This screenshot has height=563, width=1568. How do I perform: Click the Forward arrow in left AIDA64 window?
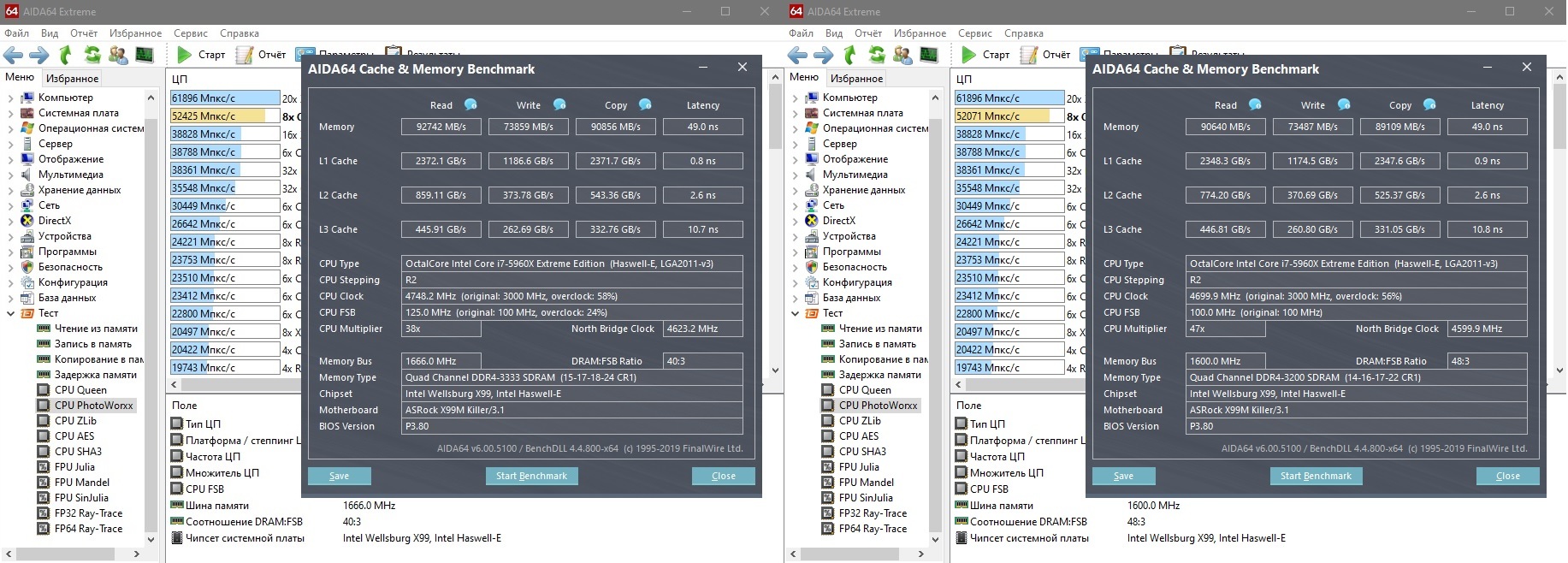point(39,55)
